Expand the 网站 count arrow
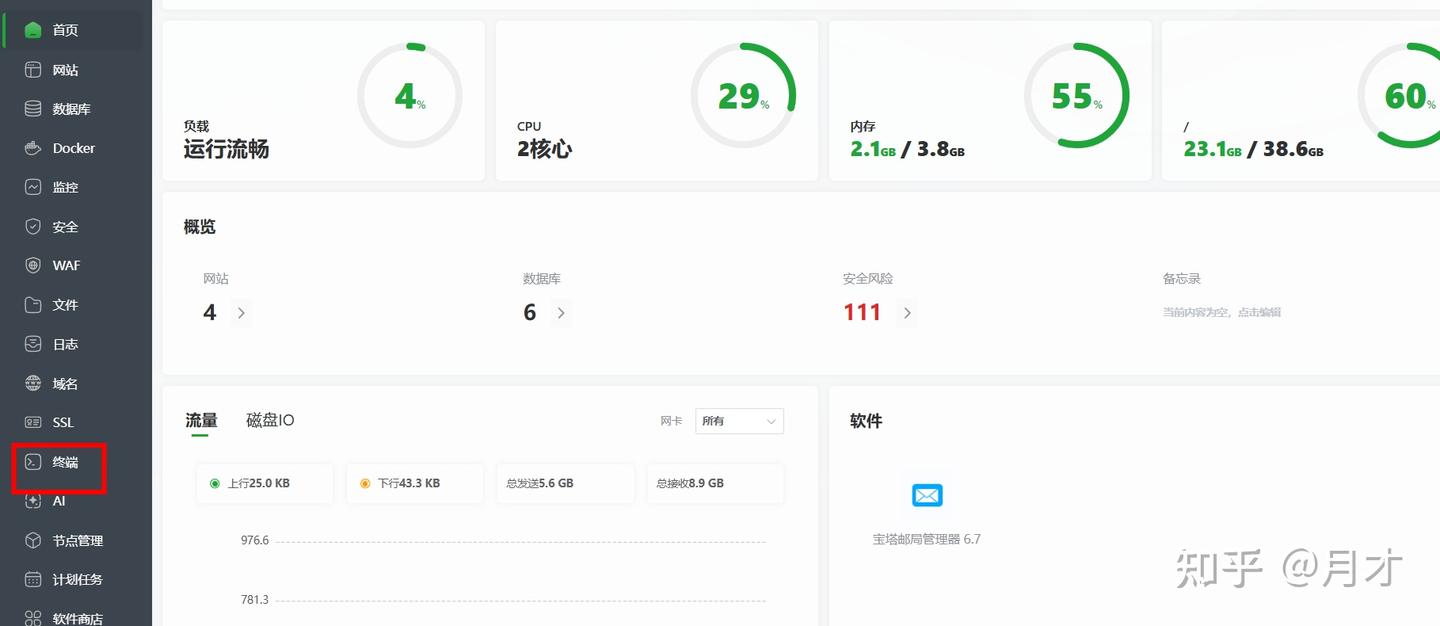 [x=241, y=313]
